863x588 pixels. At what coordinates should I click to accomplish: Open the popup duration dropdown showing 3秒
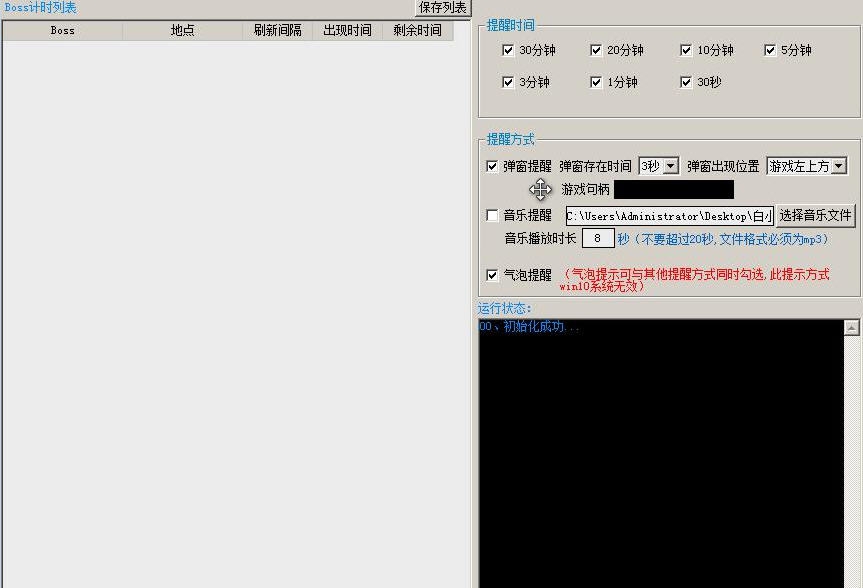tap(668, 166)
